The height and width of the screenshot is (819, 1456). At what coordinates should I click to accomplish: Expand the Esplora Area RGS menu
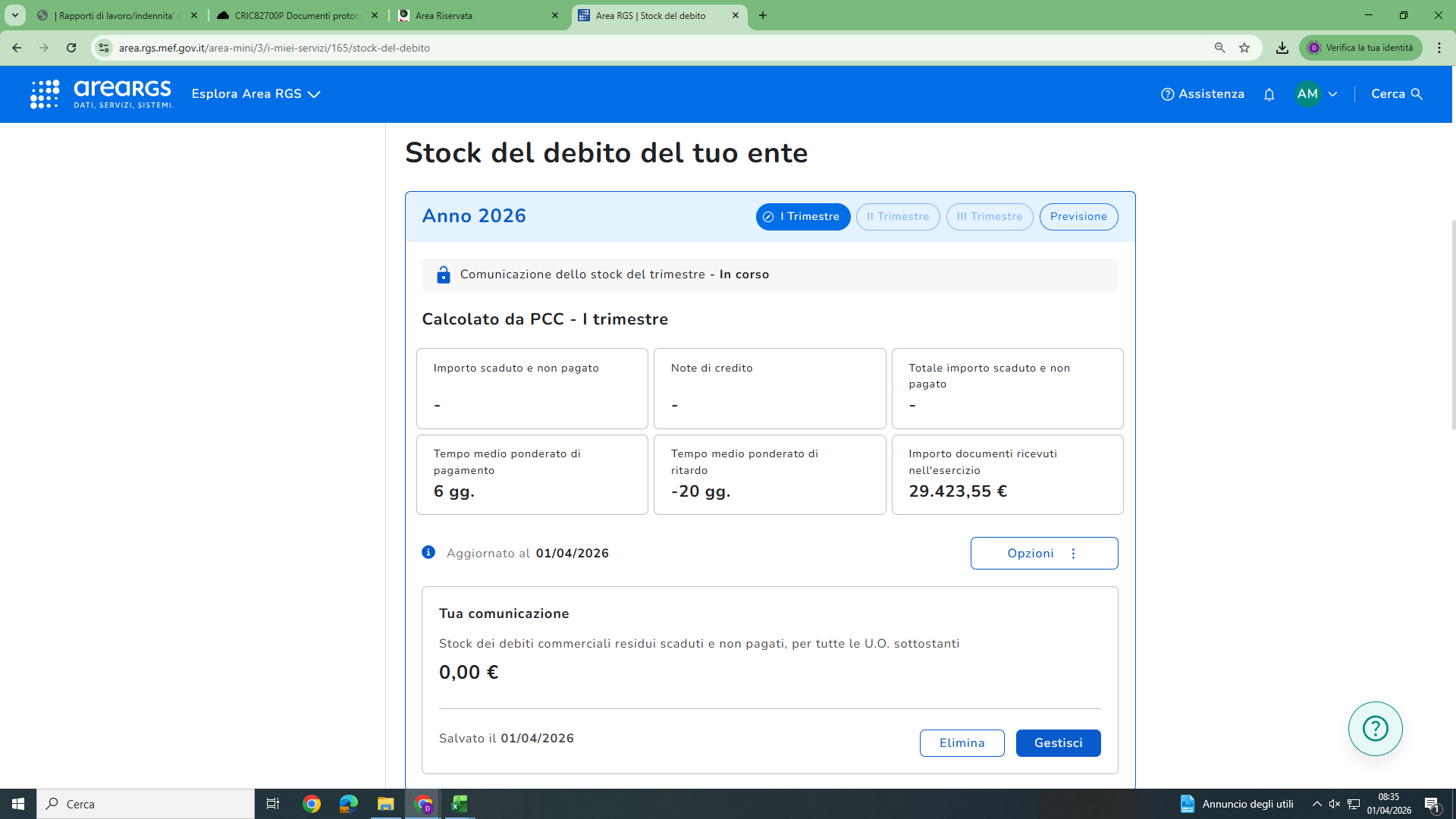coord(256,94)
